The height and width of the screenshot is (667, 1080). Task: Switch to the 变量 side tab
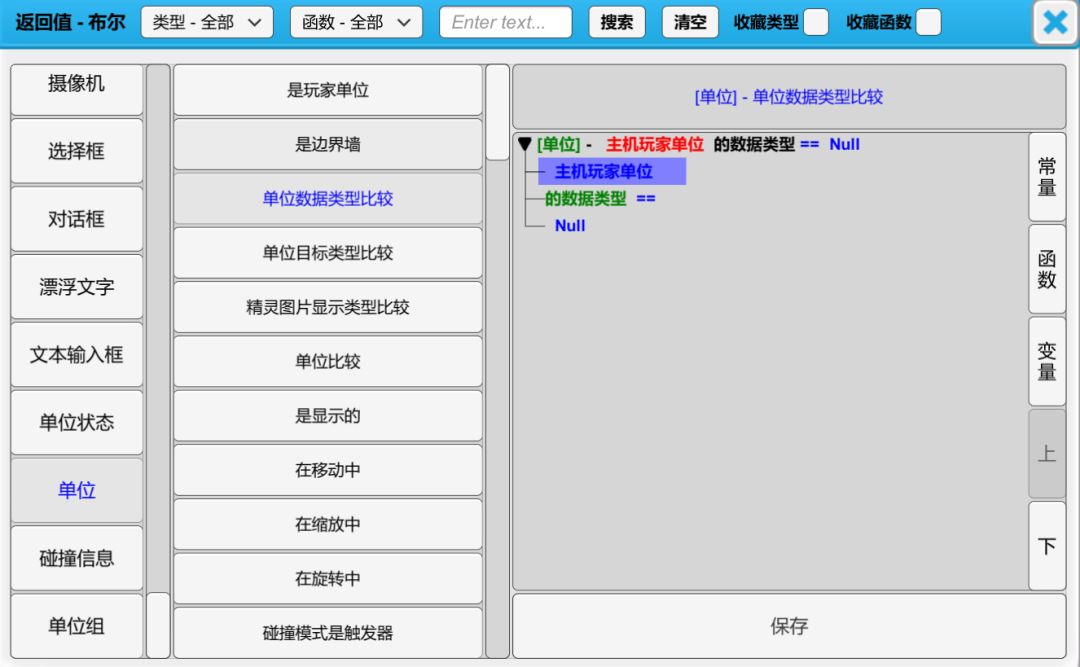[x=1047, y=361]
